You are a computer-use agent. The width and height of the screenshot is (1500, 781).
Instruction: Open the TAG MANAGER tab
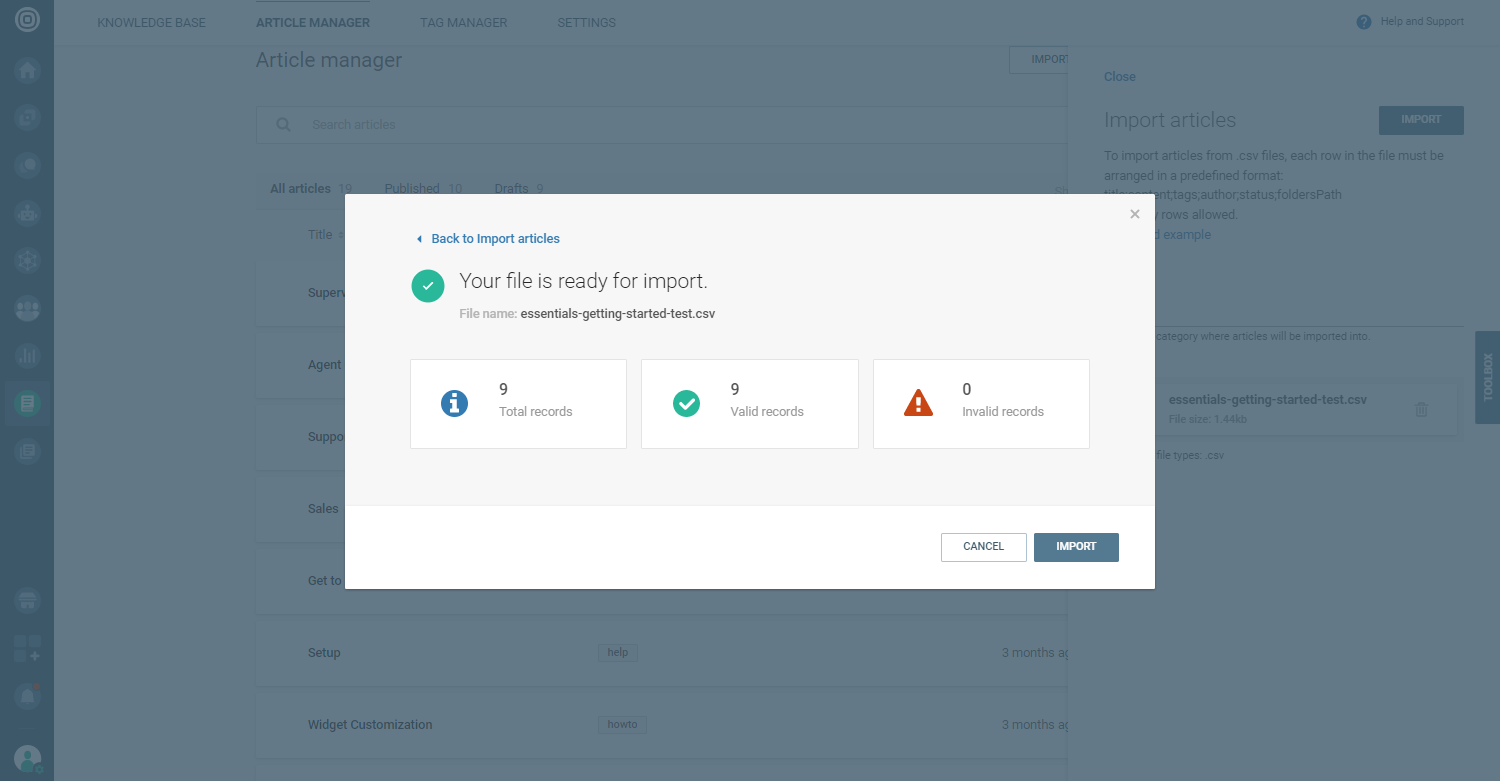click(x=464, y=23)
